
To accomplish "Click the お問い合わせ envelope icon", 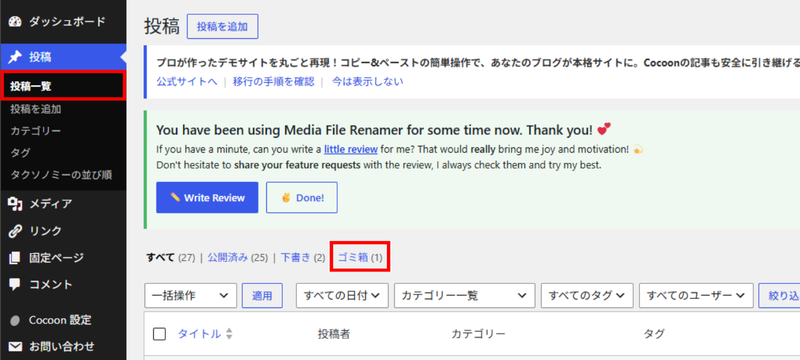I will 16,347.
